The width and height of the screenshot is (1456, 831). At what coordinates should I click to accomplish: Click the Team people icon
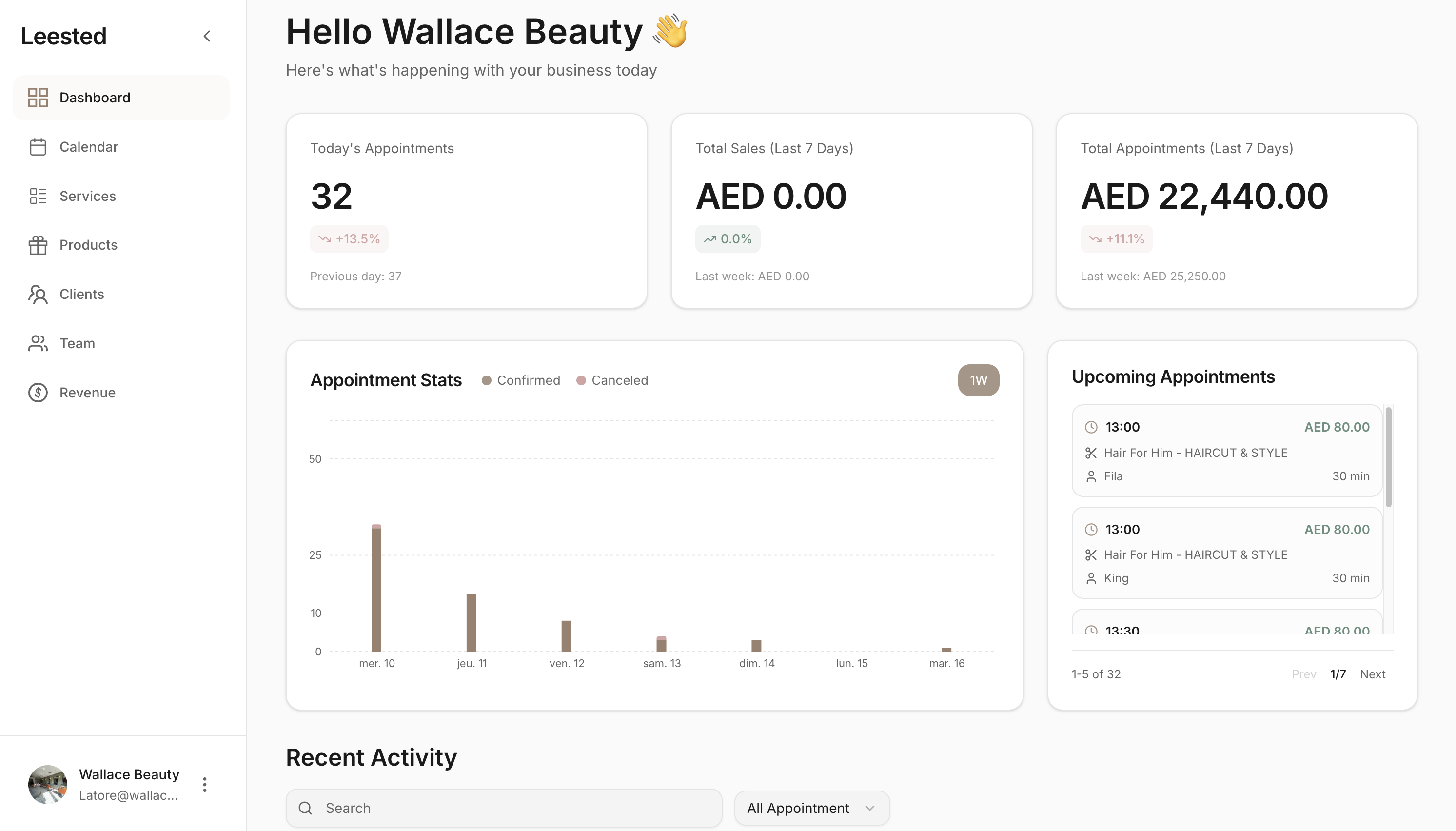click(x=38, y=343)
